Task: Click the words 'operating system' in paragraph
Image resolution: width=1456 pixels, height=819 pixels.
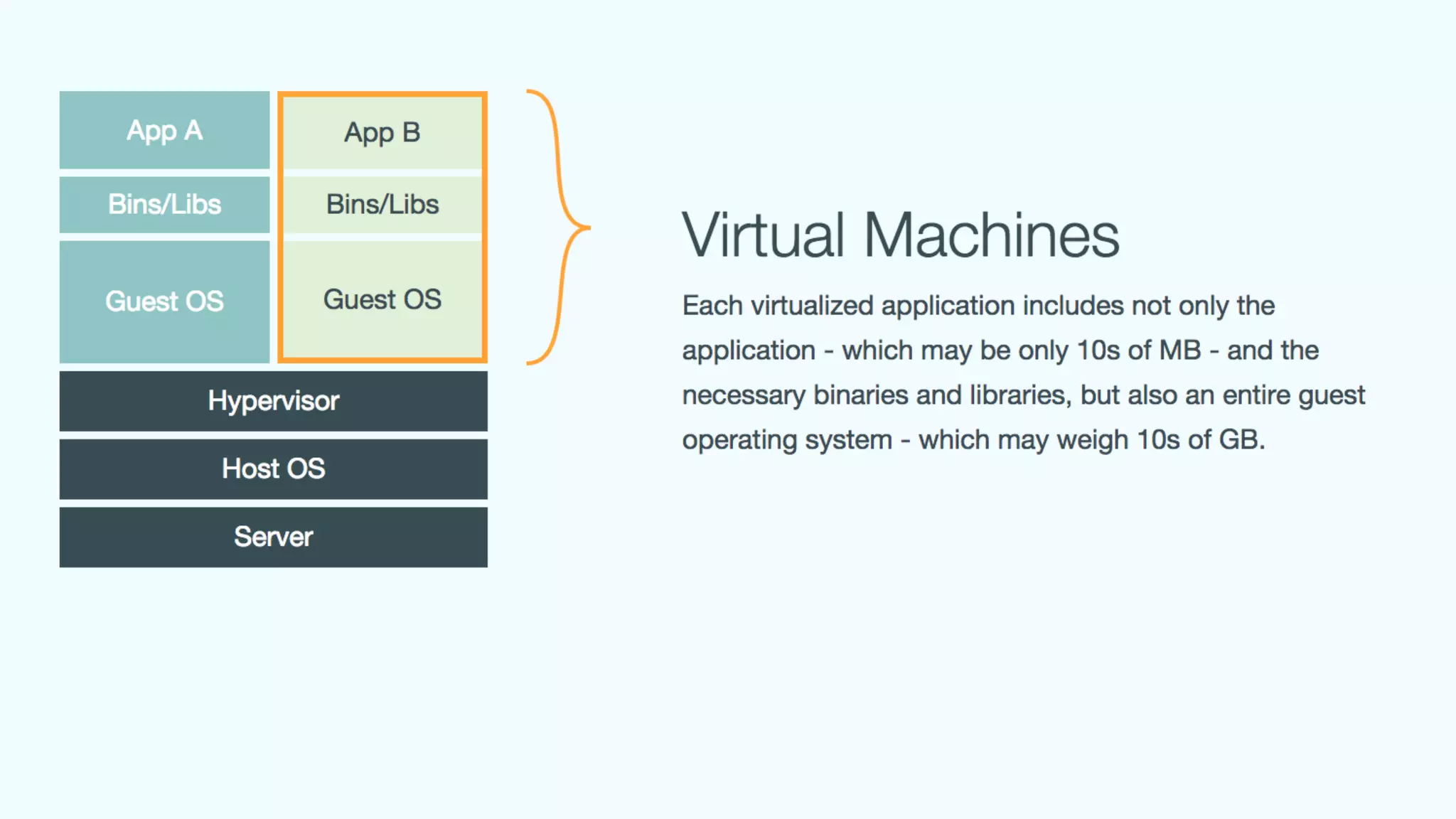Action: tap(786, 440)
